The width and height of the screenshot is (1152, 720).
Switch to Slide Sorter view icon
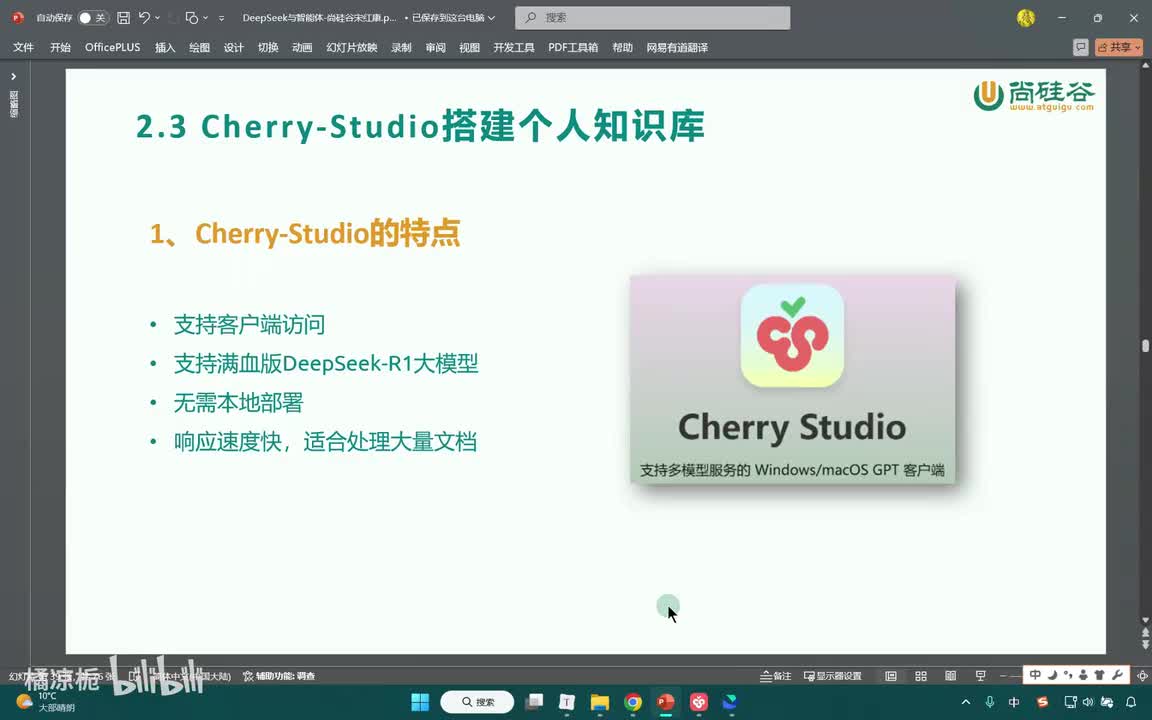point(921,676)
